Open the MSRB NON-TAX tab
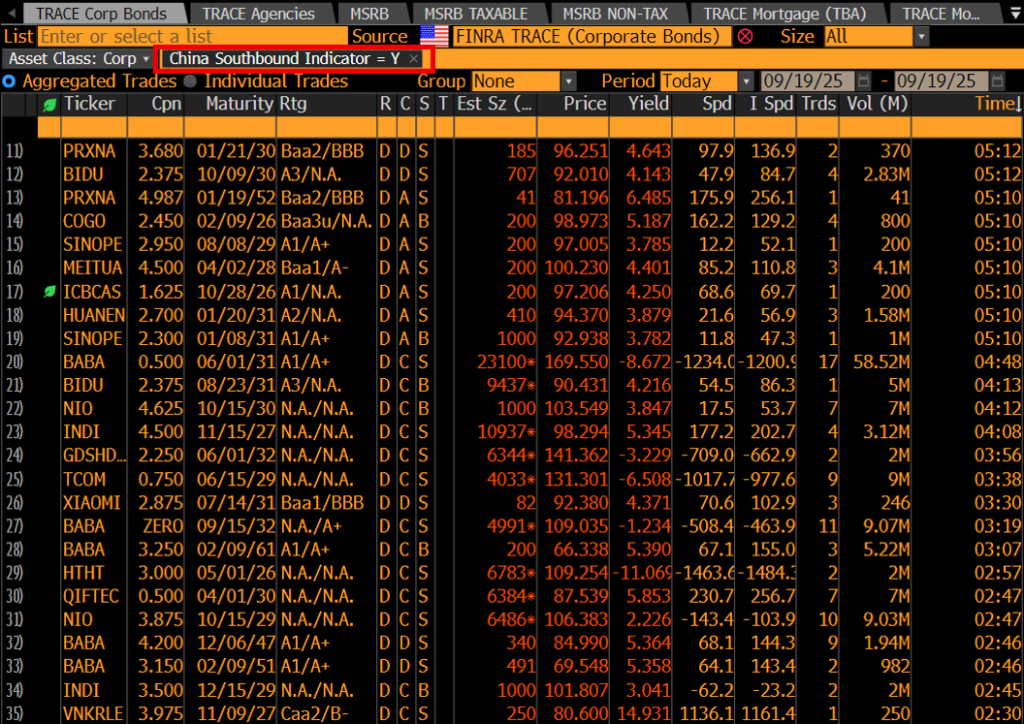This screenshot has height=724, width=1024. pos(616,13)
